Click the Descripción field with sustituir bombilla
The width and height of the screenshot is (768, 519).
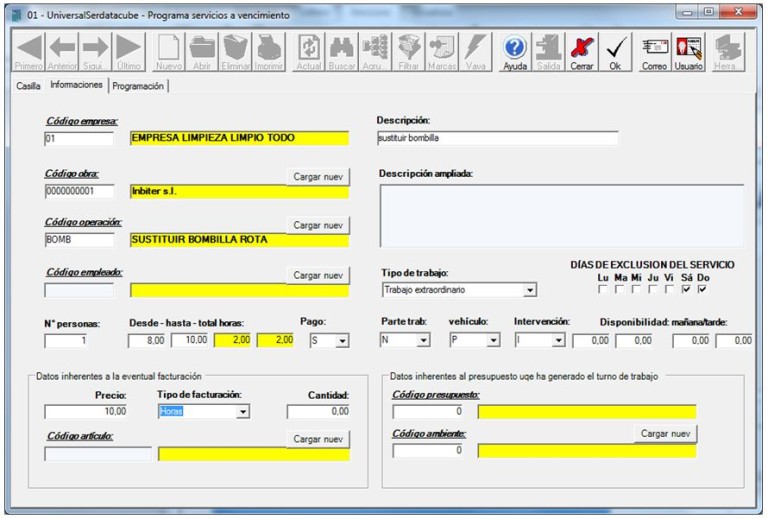click(x=498, y=138)
